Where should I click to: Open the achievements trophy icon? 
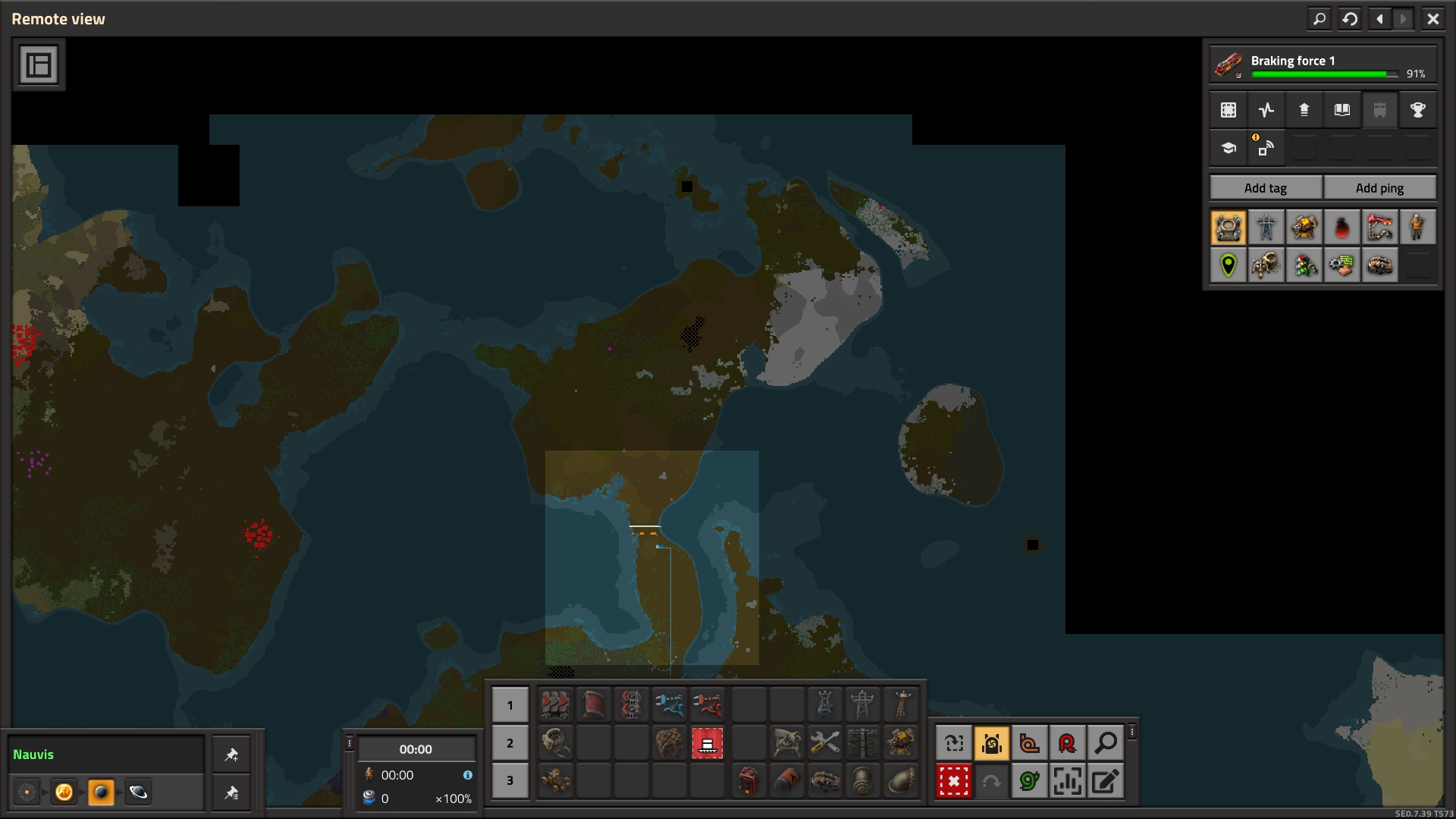(1417, 110)
